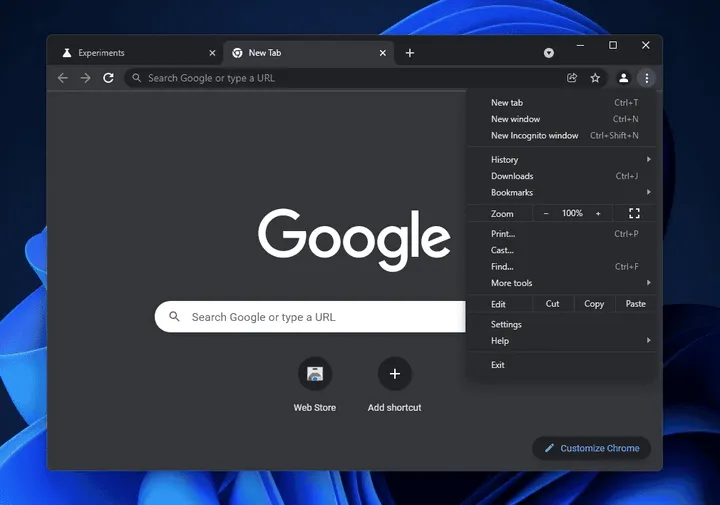Close the New Tab tab
The height and width of the screenshot is (505, 720).
(x=382, y=53)
